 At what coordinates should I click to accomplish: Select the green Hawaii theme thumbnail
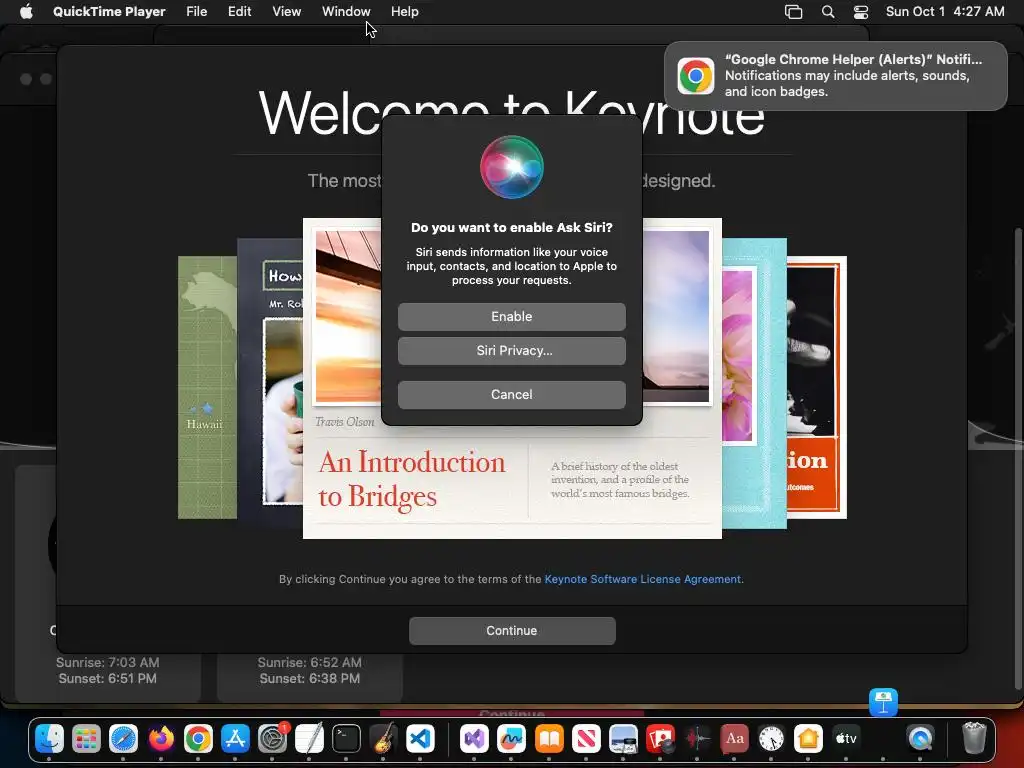tap(207, 388)
